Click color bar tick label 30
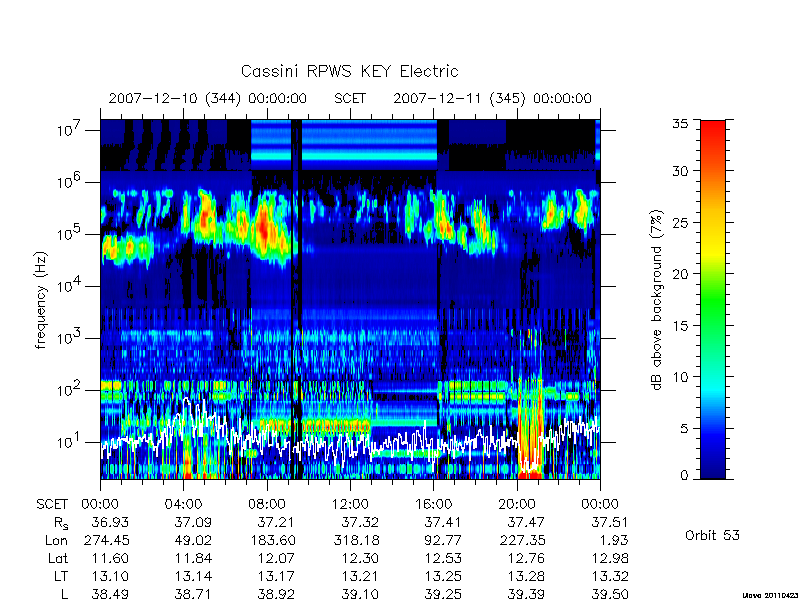 [681, 171]
